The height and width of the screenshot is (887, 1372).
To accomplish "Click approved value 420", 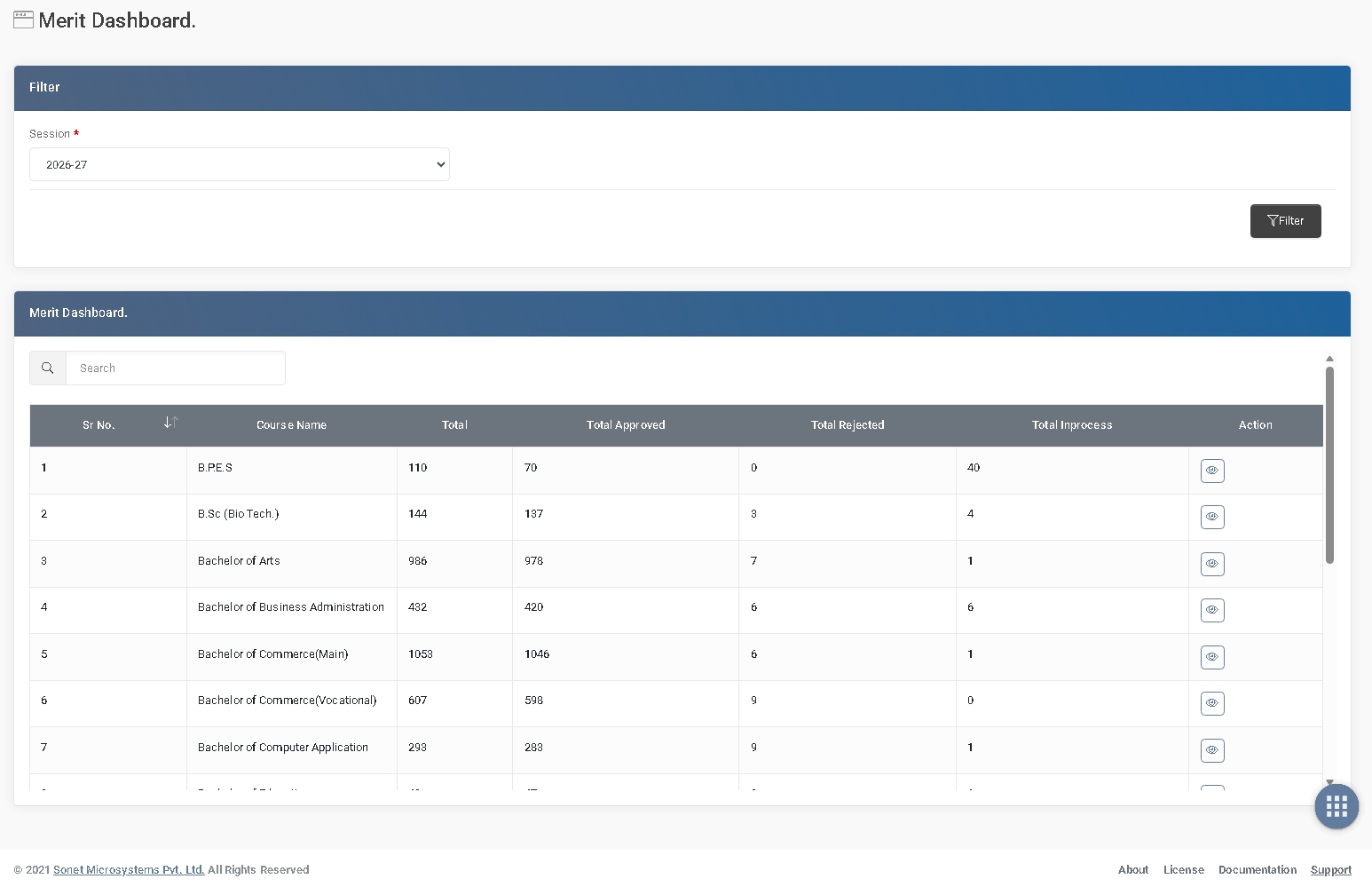I will tap(534, 607).
